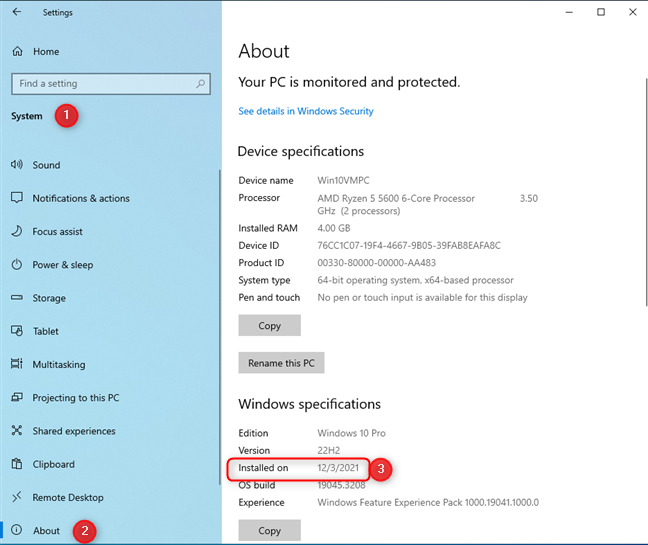The width and height of the screenshot is (648, 545).
Task: Copy the Windows specifications
Action: click(x=269, y=531)
